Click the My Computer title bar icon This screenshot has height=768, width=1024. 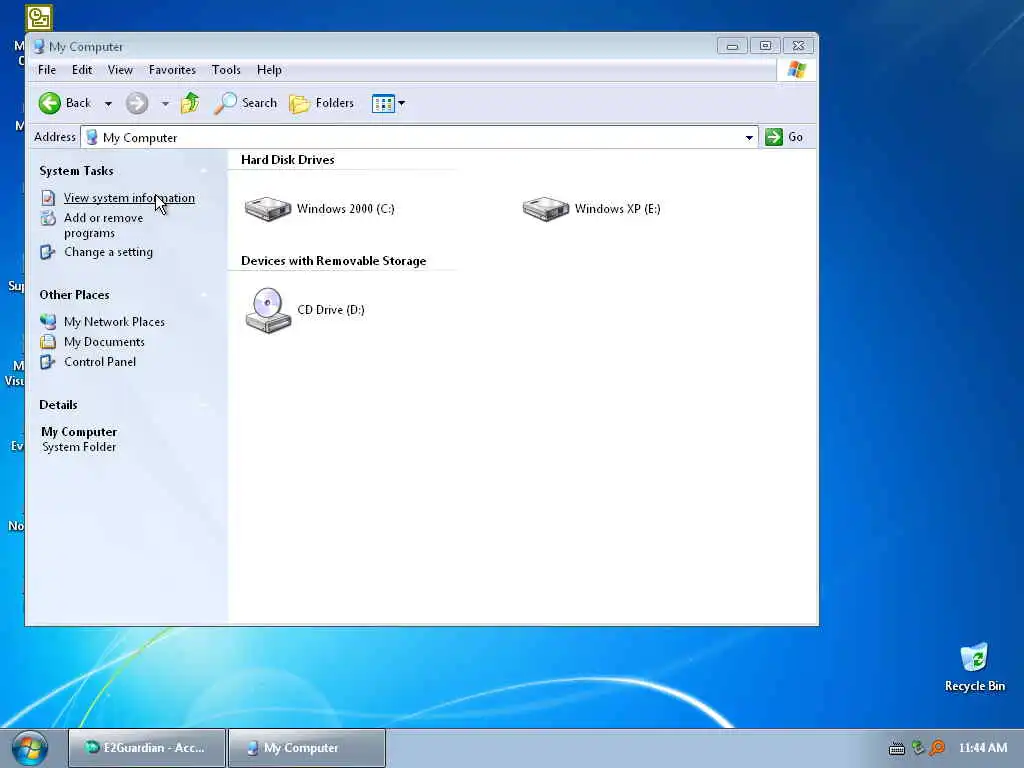point(39,46)
